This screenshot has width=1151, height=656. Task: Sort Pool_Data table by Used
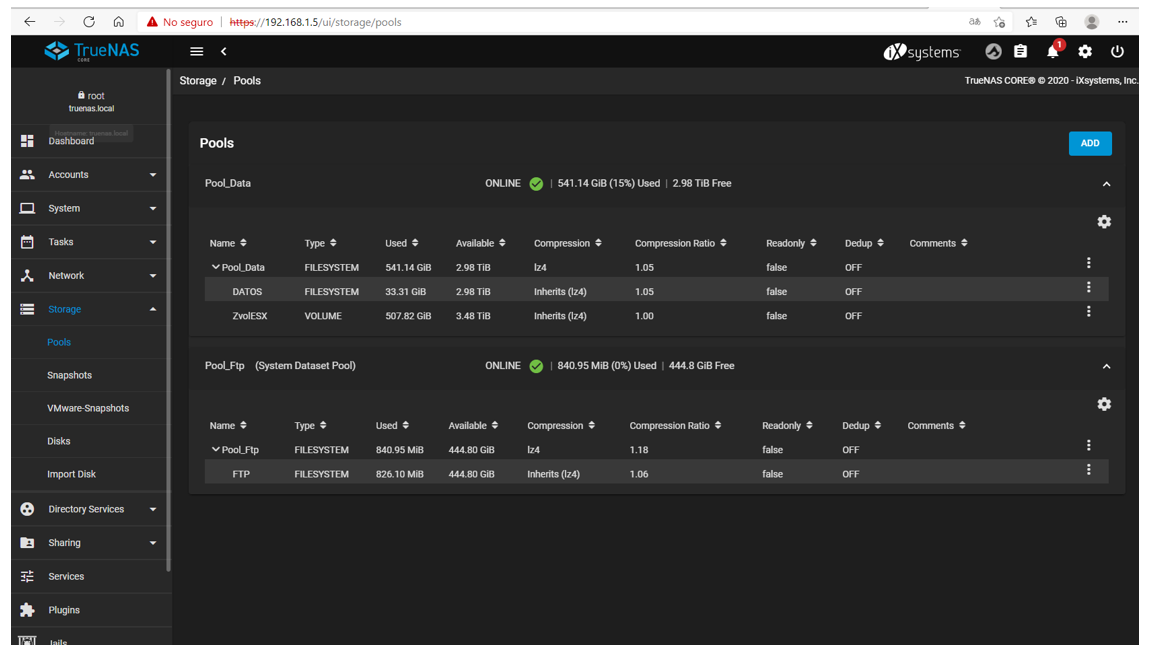tap(402, 243)
